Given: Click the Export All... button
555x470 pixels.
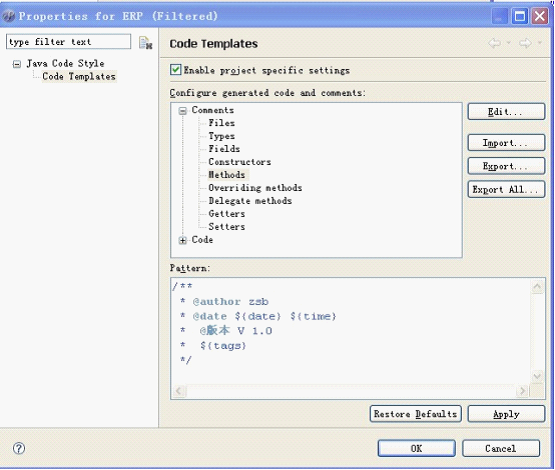Looking at the screenshot, I should [x=506, y=190].
